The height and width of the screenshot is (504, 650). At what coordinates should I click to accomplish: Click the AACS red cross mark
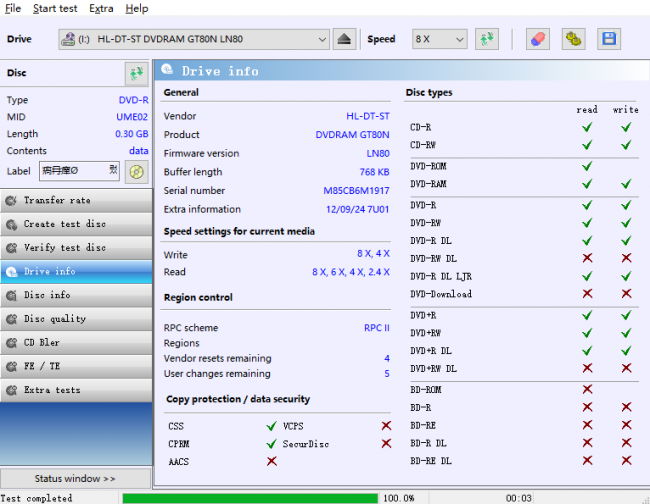click(x=272, y=461)
